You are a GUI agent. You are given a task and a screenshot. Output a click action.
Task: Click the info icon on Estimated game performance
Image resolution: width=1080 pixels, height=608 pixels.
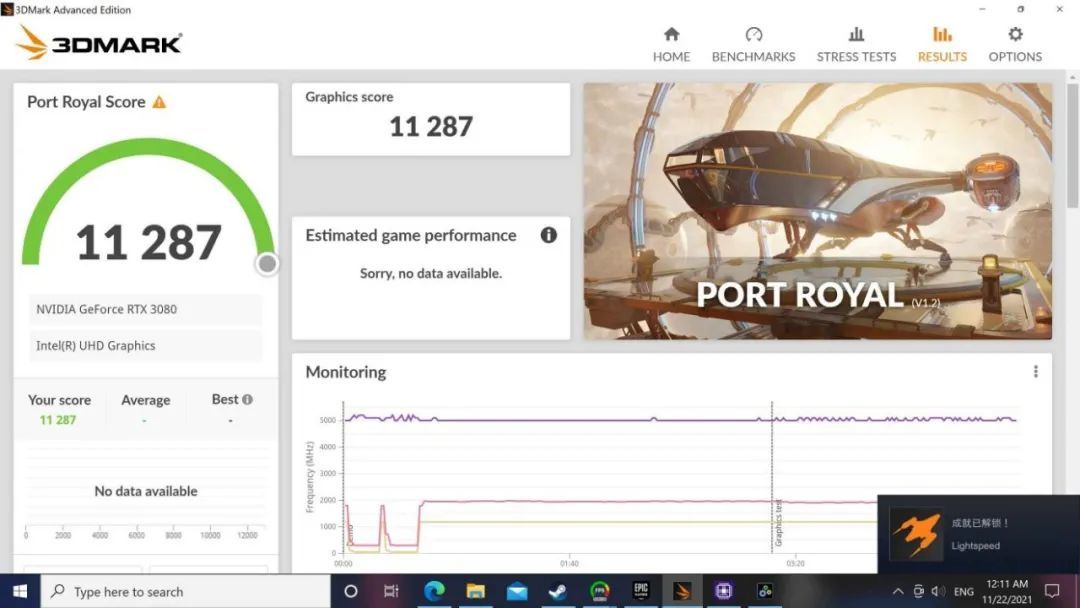[x=548, y=235]
